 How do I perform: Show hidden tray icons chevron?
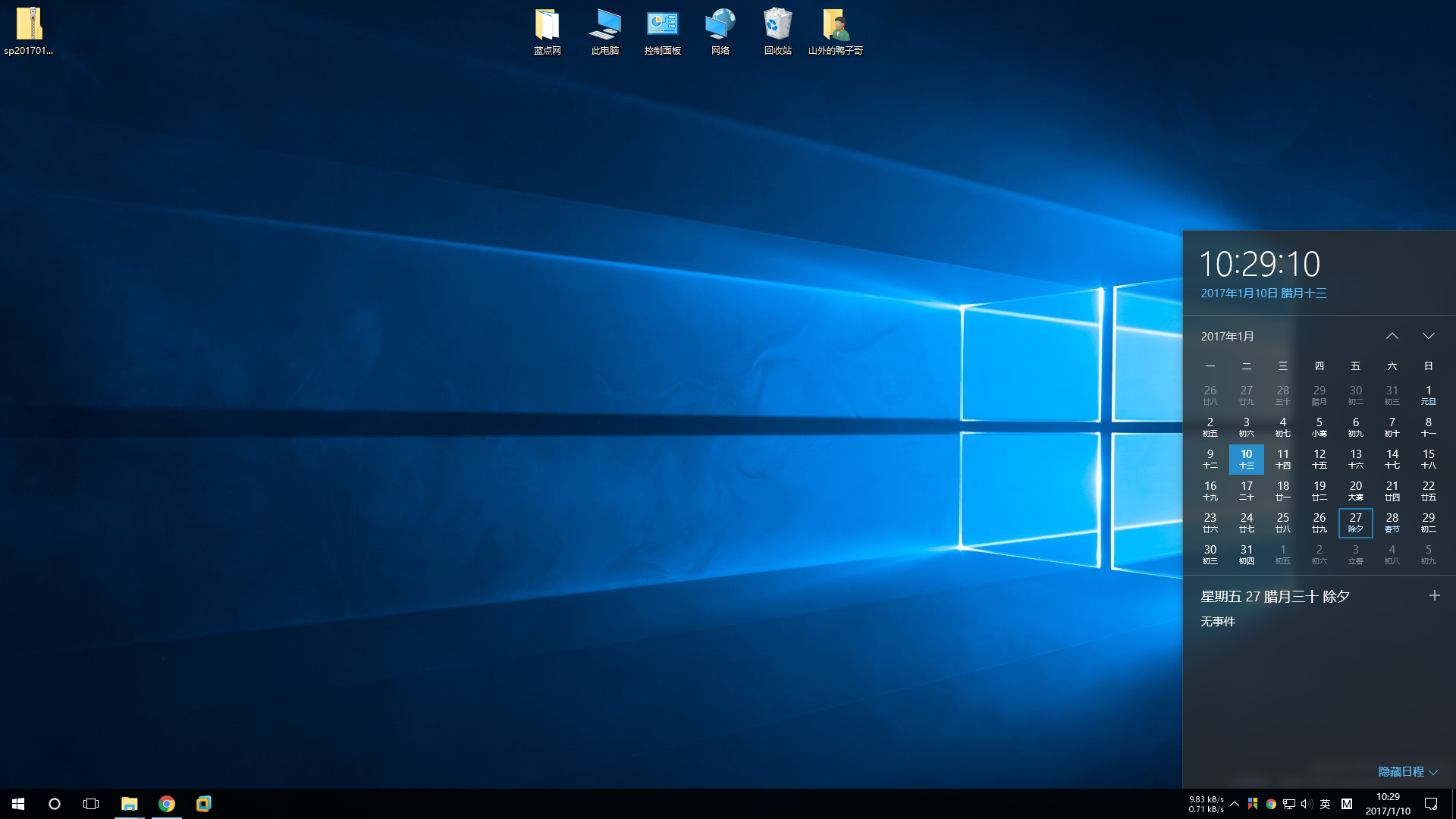[1235, 804]
